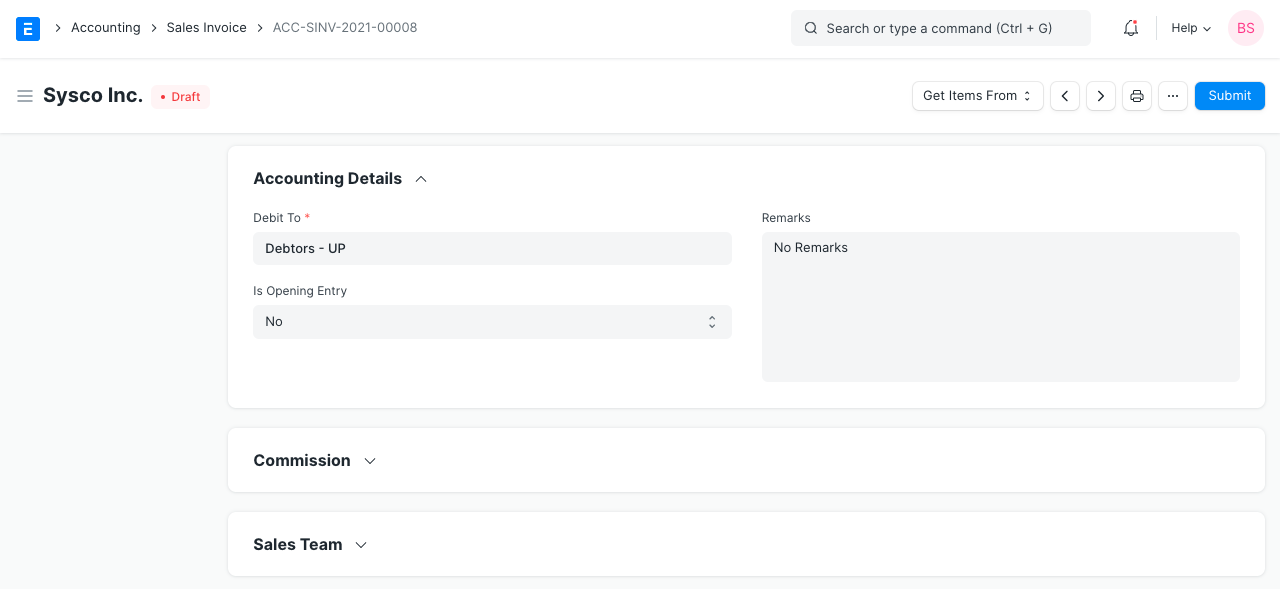
Task: Open the Get Items From dropdown
Action: coord(977,96)
